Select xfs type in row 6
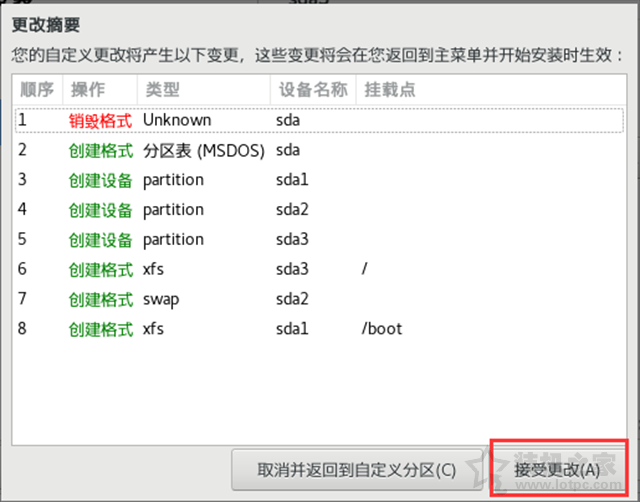 coord(153,269)
